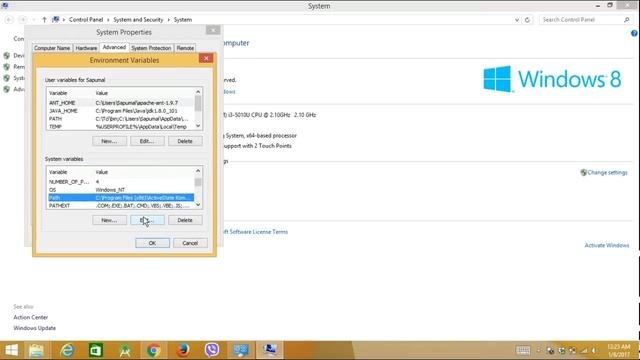Select the PATHEXT system variable row

point(121,206)
